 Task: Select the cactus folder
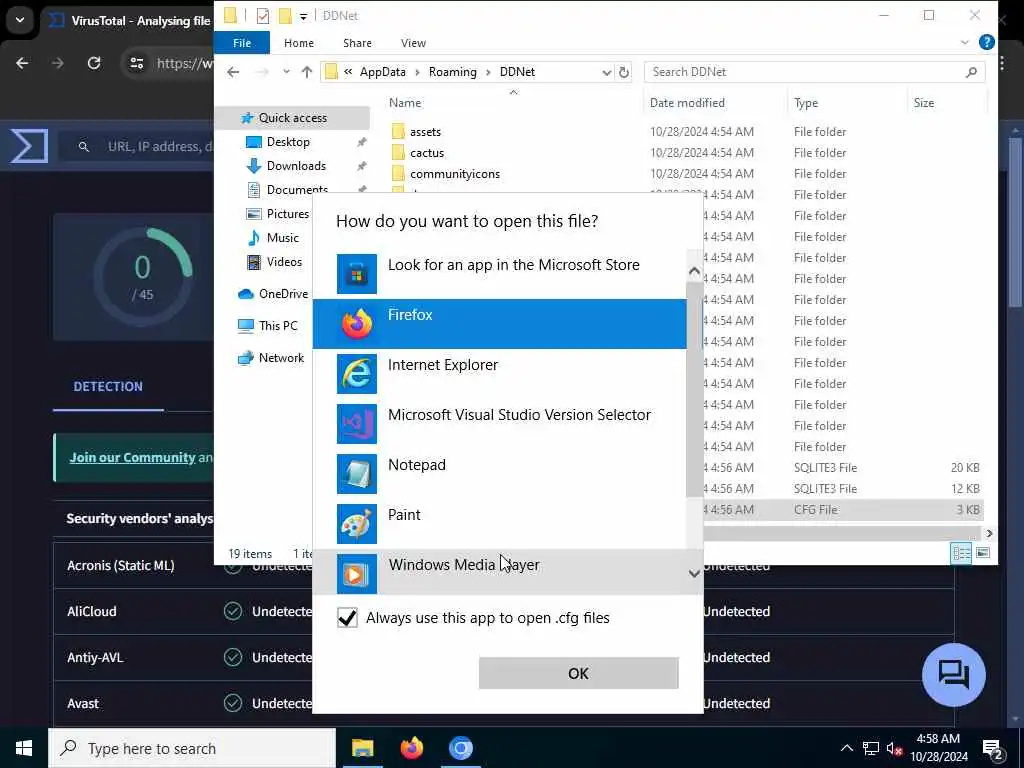click(x=426, y=153)
